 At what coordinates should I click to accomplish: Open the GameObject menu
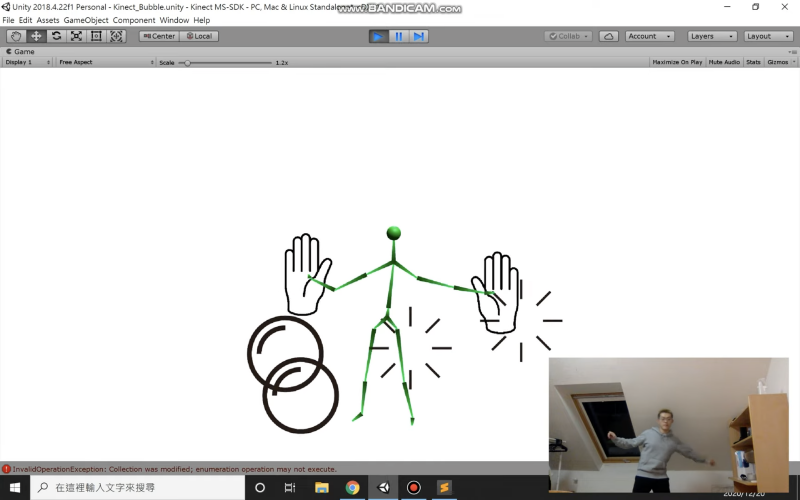85,20
